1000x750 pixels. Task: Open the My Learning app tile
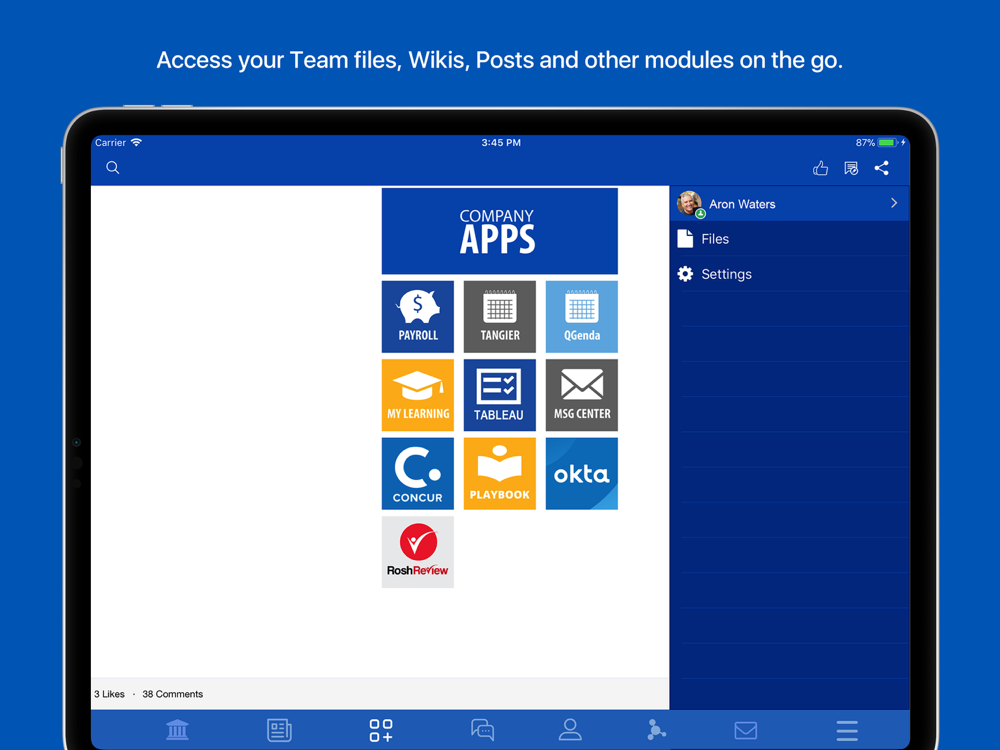[x=418, y=395]
